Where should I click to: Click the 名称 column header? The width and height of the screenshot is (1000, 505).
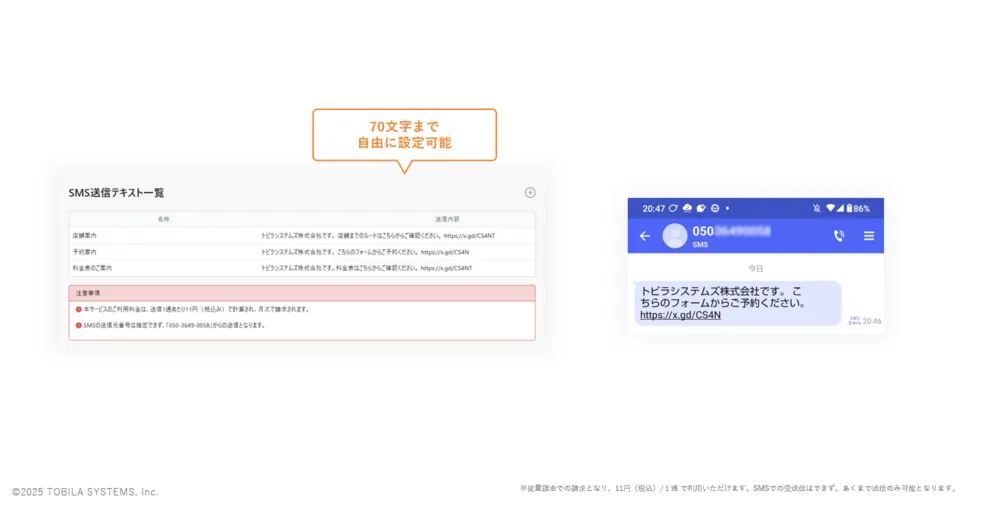point(164,219)
